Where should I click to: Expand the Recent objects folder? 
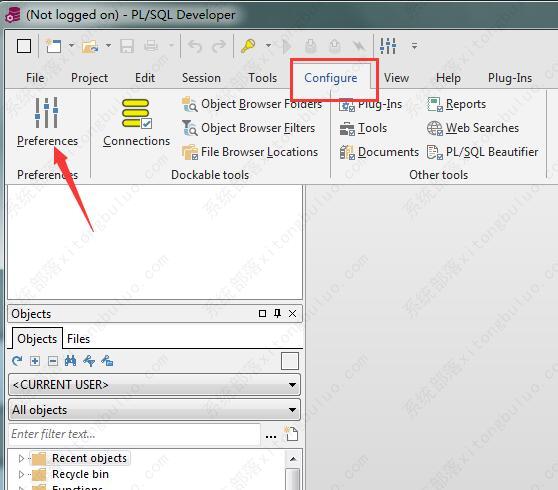pyautogui.click(x=21, y=458)
